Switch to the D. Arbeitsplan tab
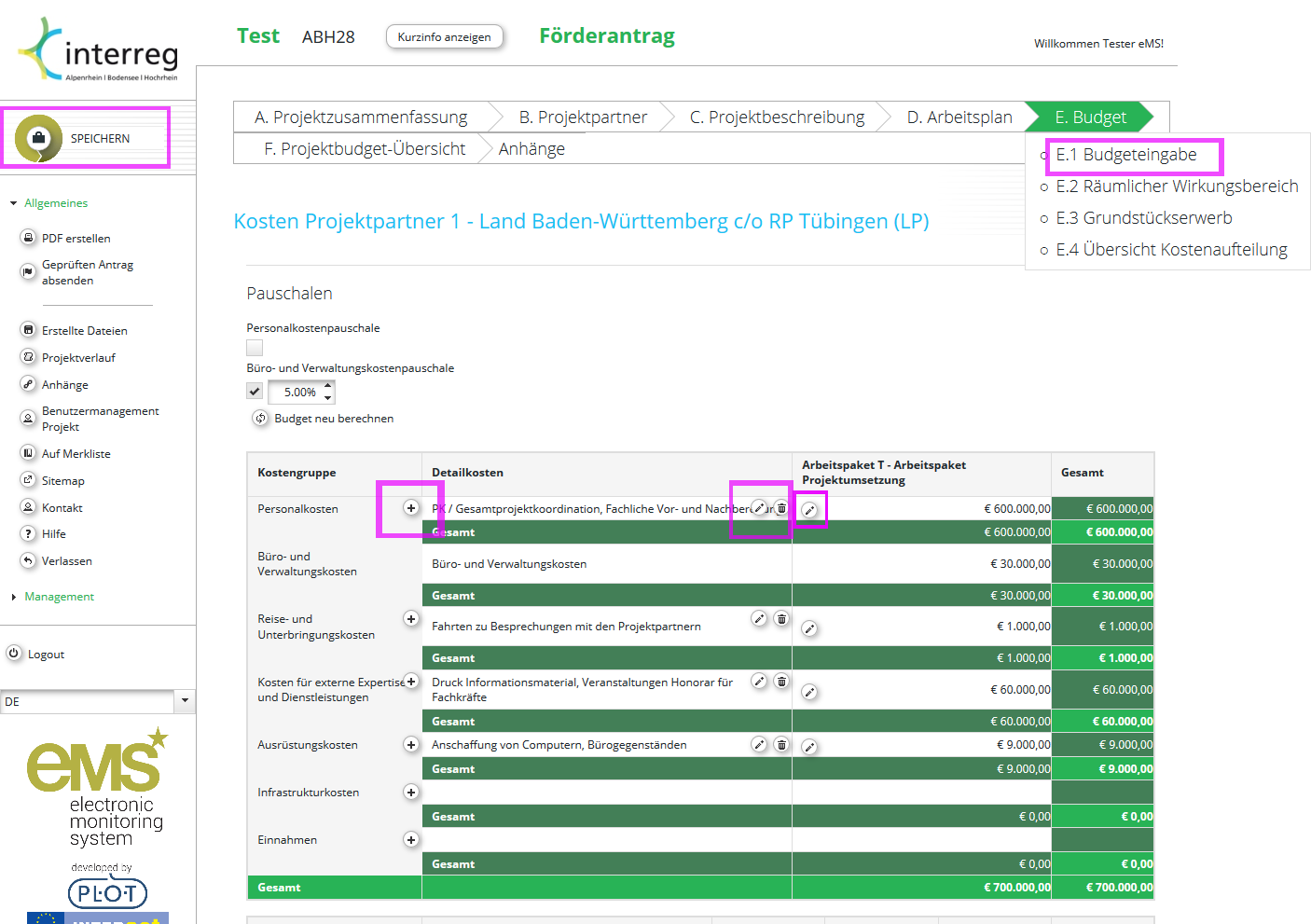This screenshot has height=924, width=1311. pos(959,117)
